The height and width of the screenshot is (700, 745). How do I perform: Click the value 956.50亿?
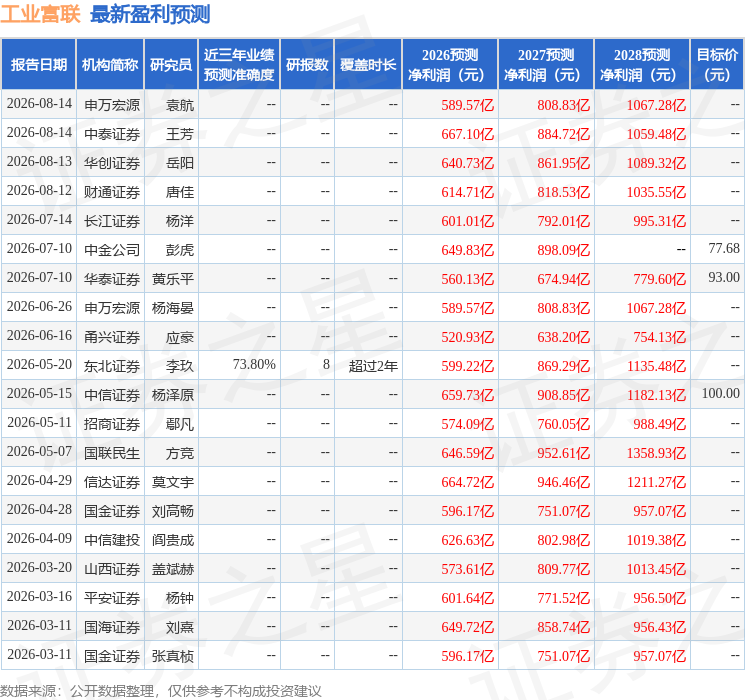coord(659,598)
